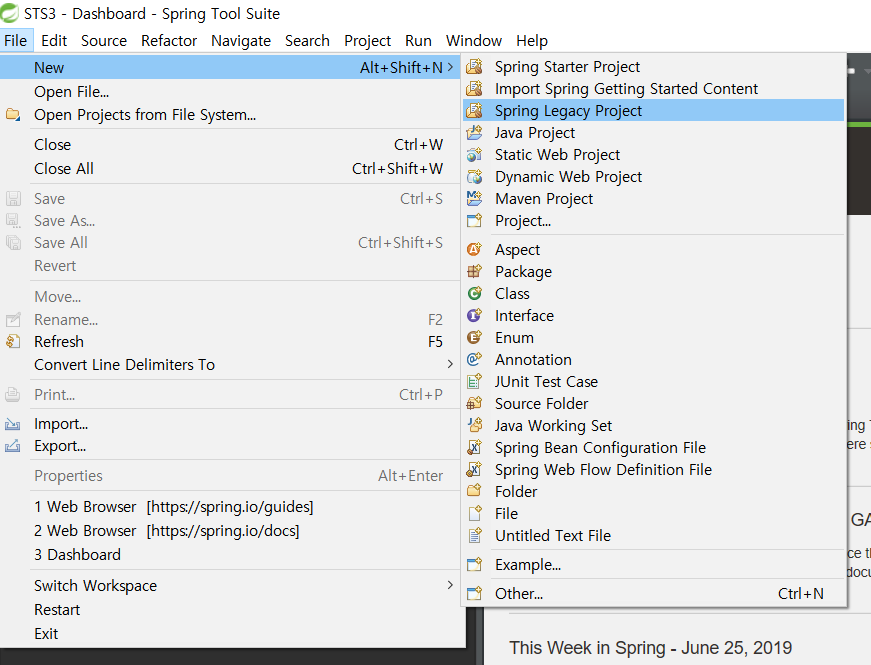Choose Maven Project from New submenu
871x665 pixels.
[x=653, y=199]
